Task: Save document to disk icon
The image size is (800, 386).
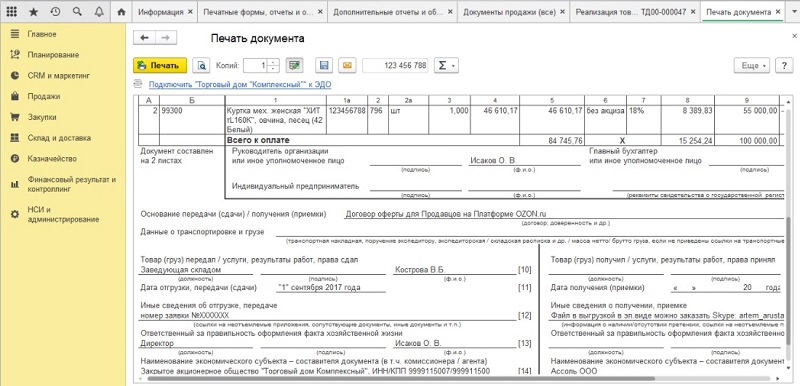Action: (324, 65)
